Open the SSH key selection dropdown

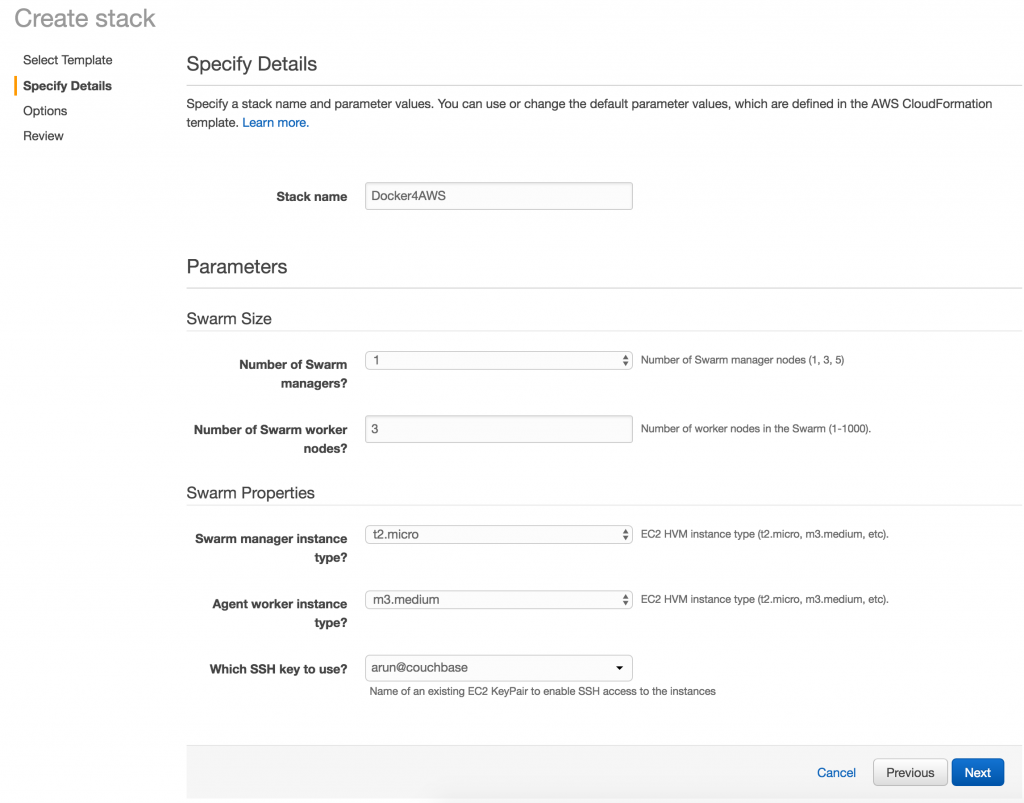coord(498,668)
